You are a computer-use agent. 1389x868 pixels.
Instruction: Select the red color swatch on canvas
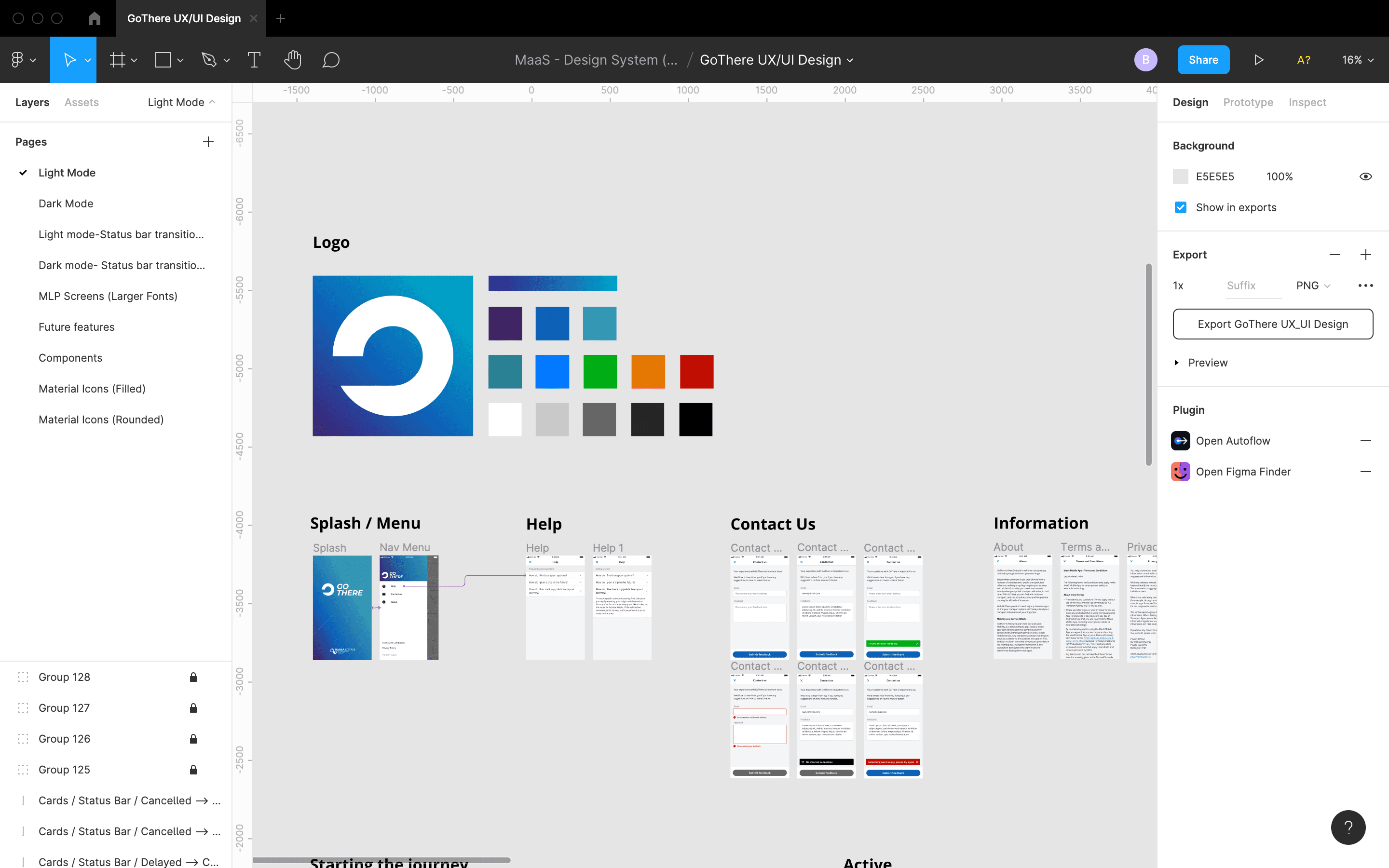[697, 371]
